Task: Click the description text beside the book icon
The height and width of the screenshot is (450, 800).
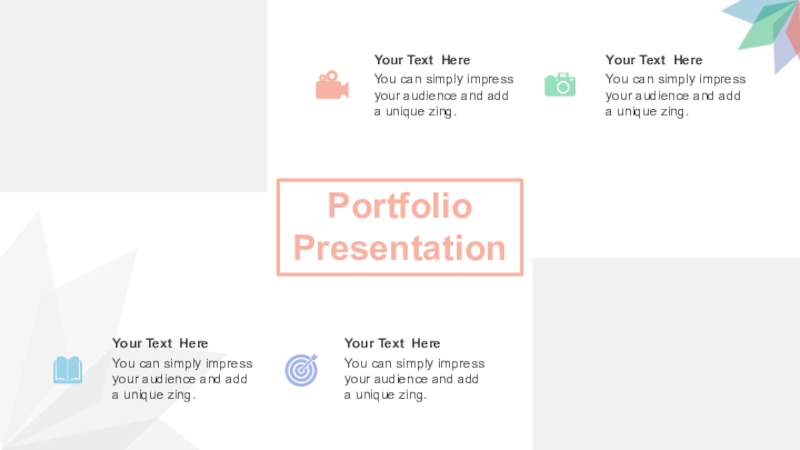Action: coord(182,379)
